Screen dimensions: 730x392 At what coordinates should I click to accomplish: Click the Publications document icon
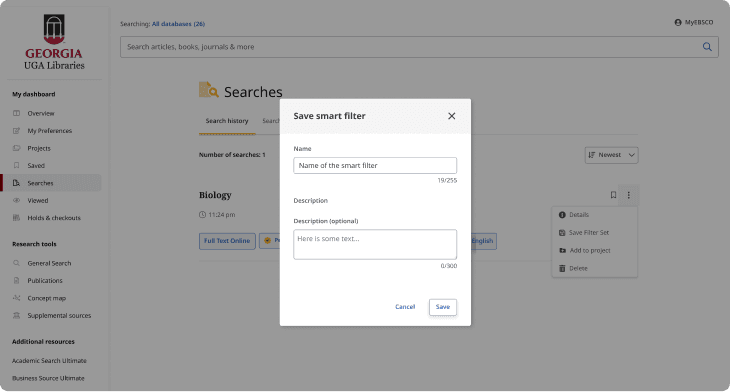coord(16,280)
